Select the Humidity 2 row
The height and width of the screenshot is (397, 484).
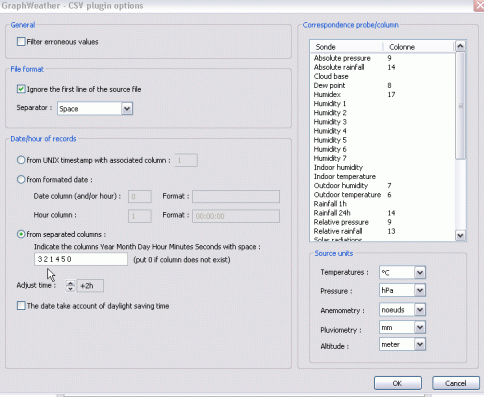(x=382, y=113)
